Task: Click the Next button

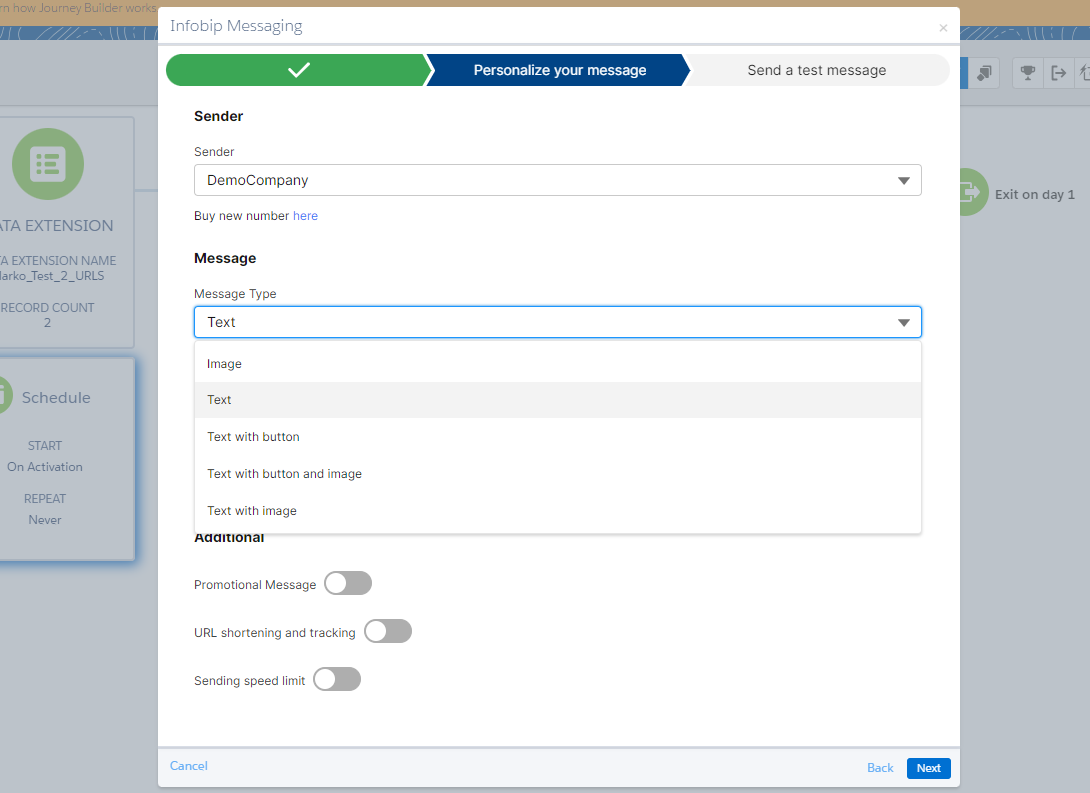Action: [928, 768]
